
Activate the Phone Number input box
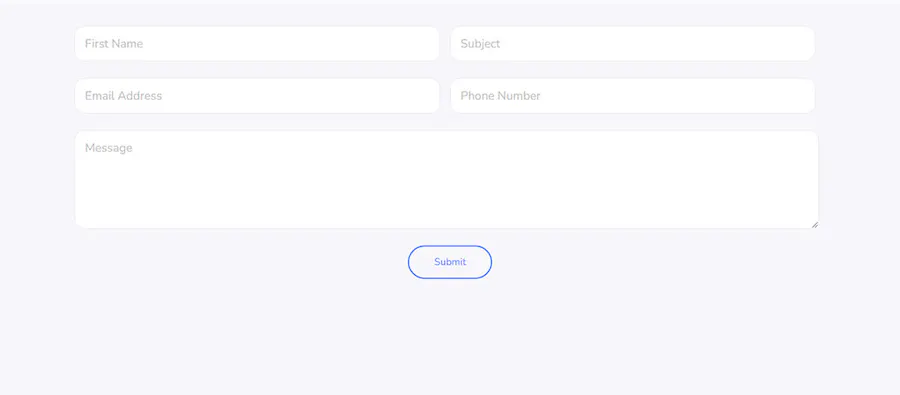[x=633, y=96]
